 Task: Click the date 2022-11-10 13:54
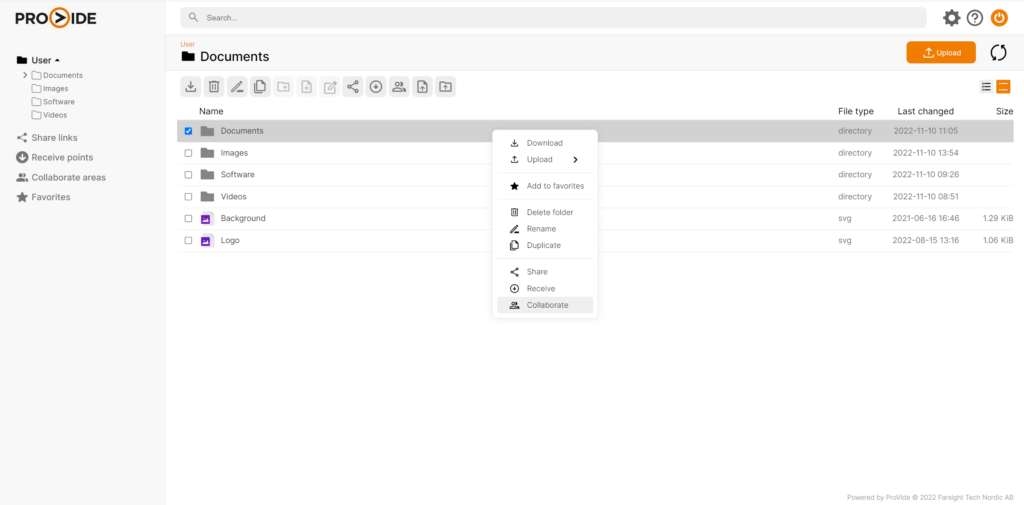click(925, 153)
